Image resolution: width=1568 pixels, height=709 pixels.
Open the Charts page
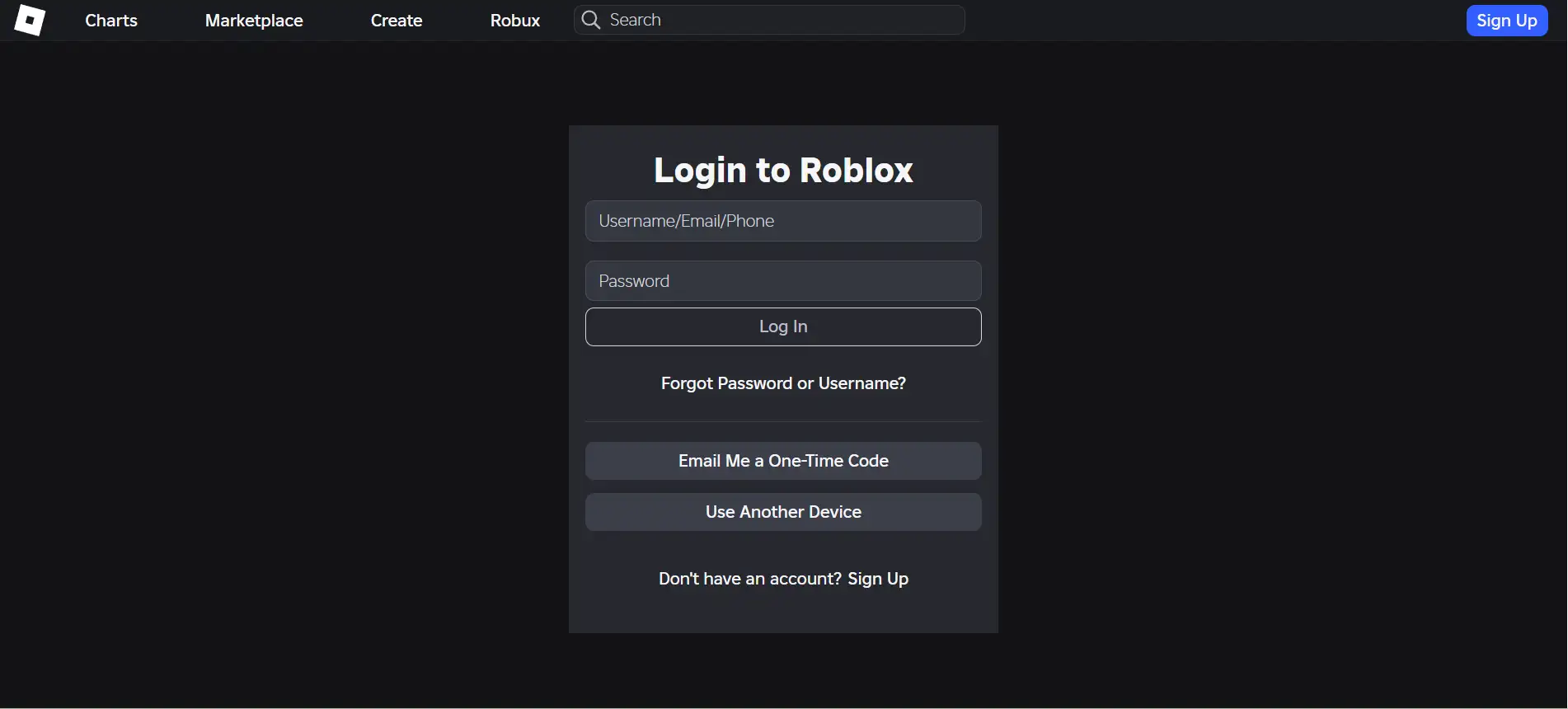click(x=111, y=21)
